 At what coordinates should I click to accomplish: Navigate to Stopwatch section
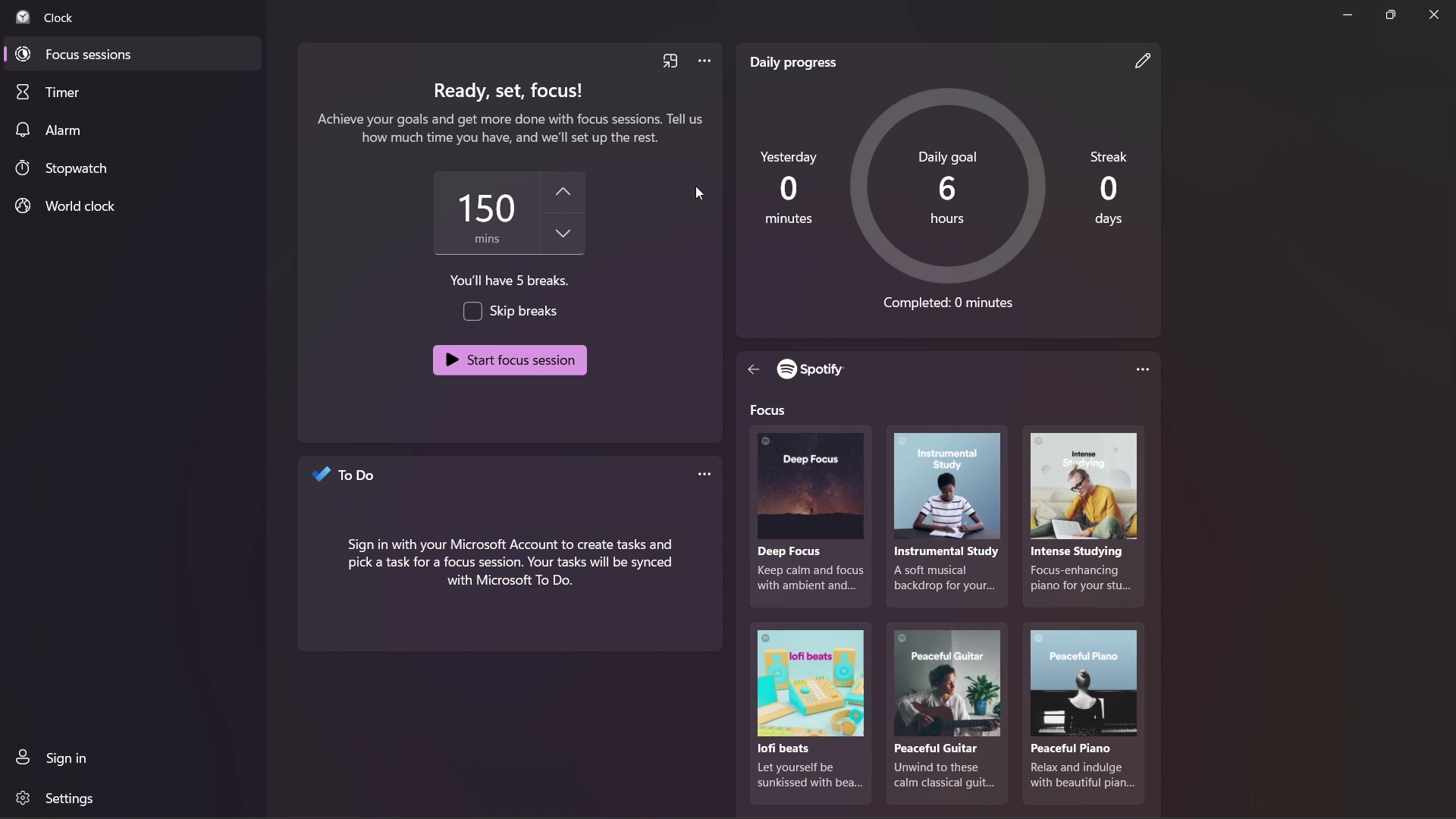(x=76, y=168)
